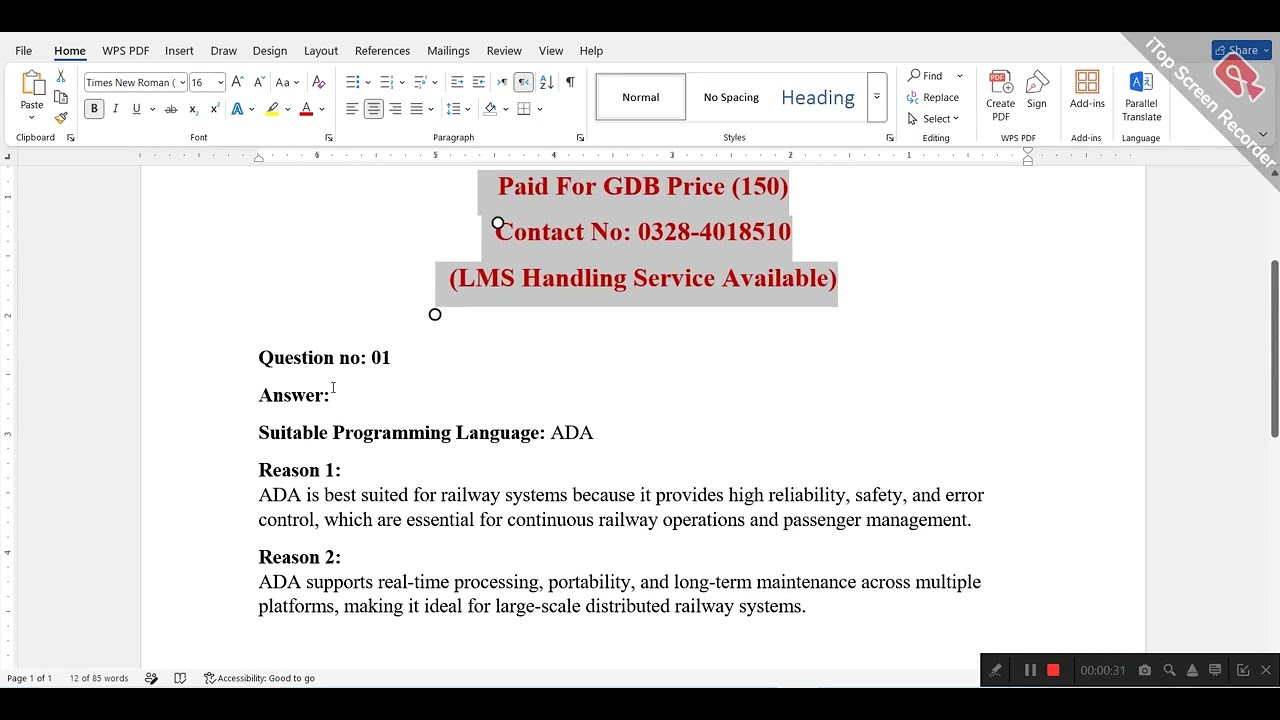
Task: Open the File menu
Action: pyautogui.click(x=23, y=50)
